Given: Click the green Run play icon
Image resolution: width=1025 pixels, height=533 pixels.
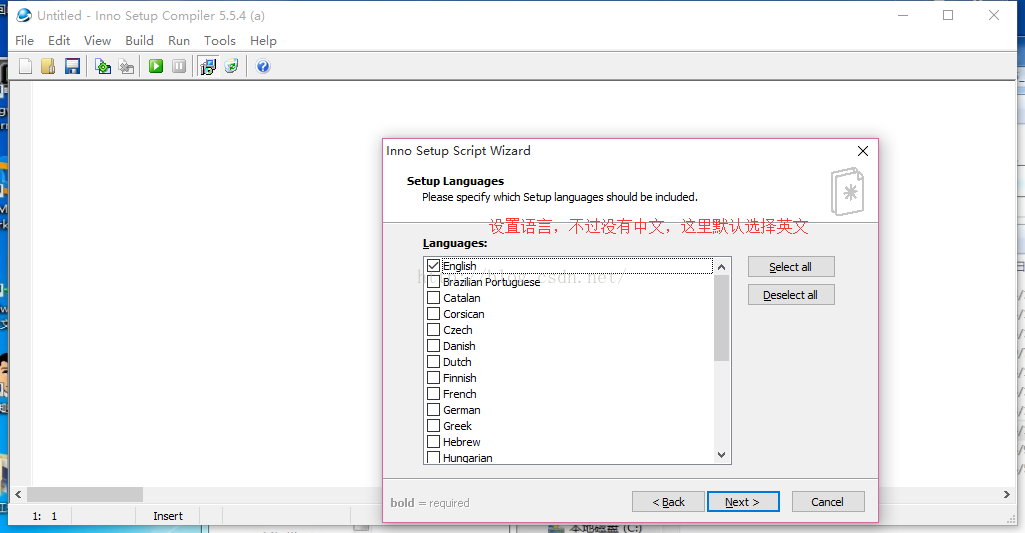Looking at the screenshot, I should click(x=156, y=66).
